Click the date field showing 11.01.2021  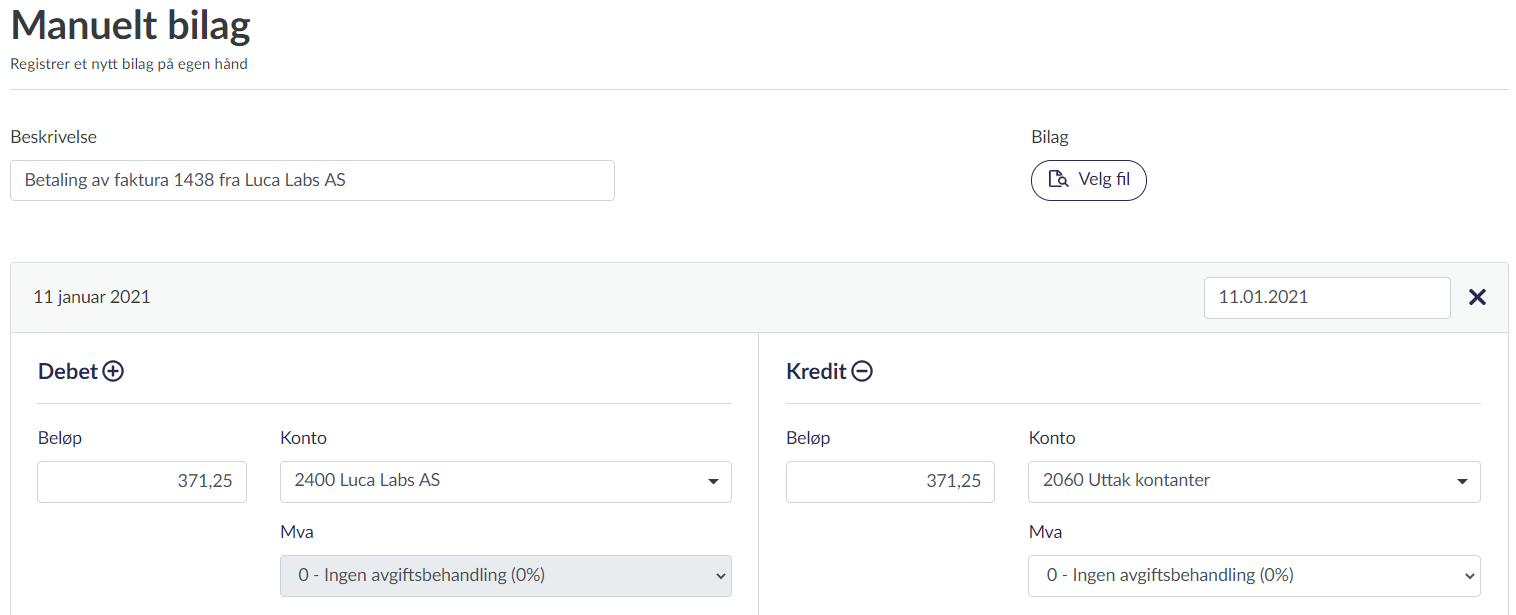pos(1326,298)
